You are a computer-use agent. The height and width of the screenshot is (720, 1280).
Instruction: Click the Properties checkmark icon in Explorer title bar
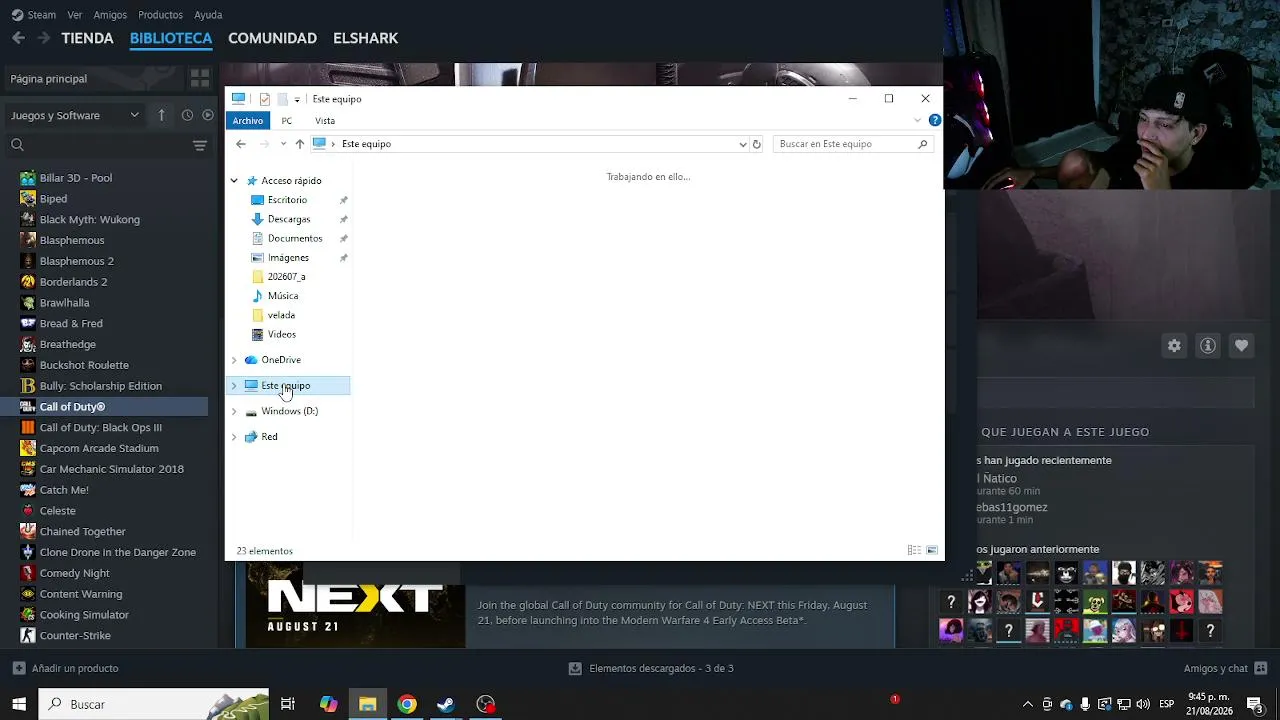click(264, 99)
